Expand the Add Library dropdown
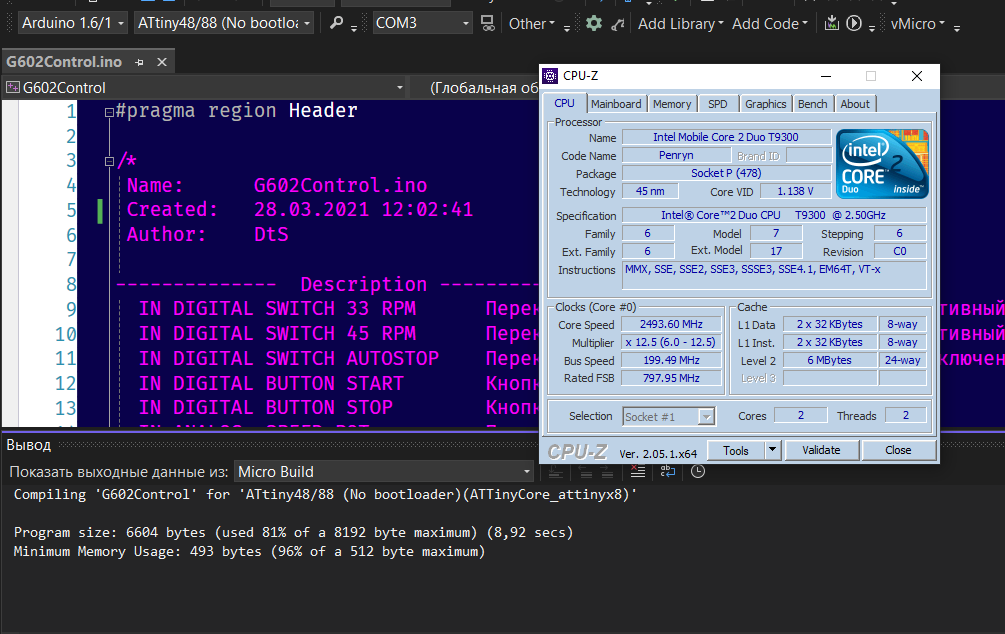This screenshot has height=634, width=1005. click(x=681, y=24)
